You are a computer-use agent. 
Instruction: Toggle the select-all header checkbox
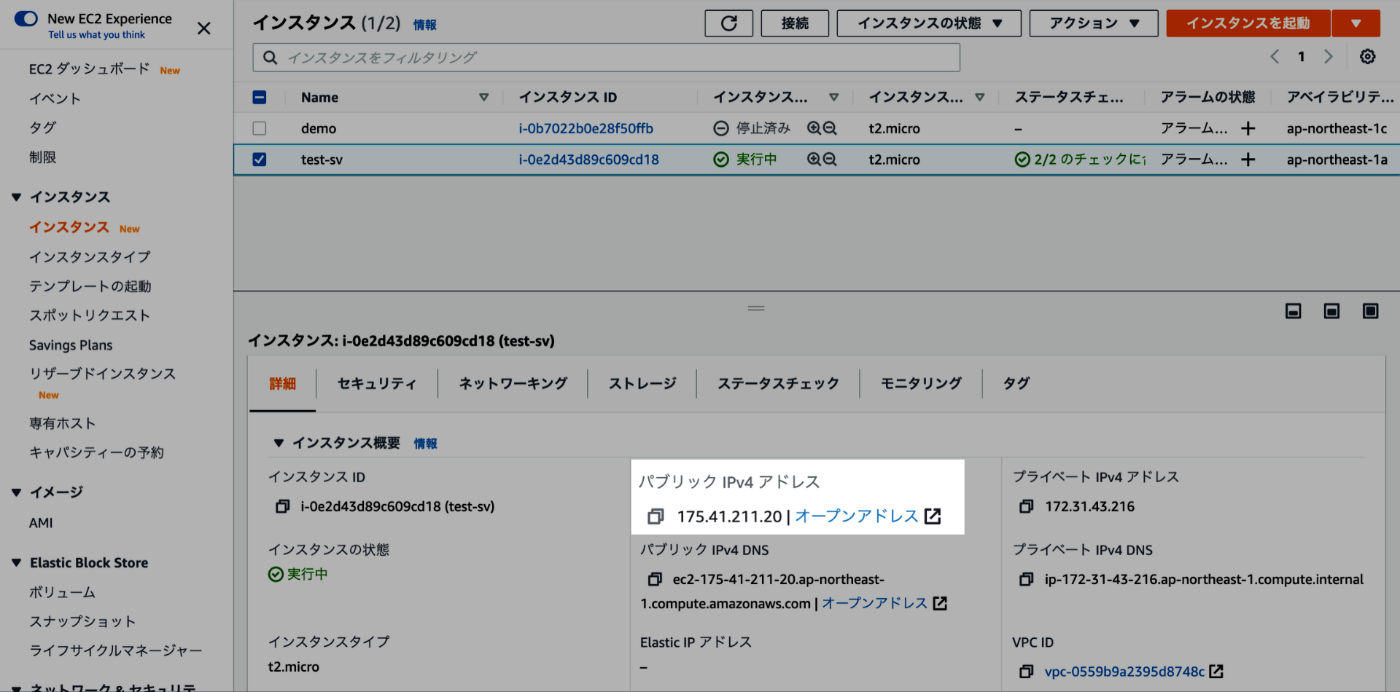259,97
